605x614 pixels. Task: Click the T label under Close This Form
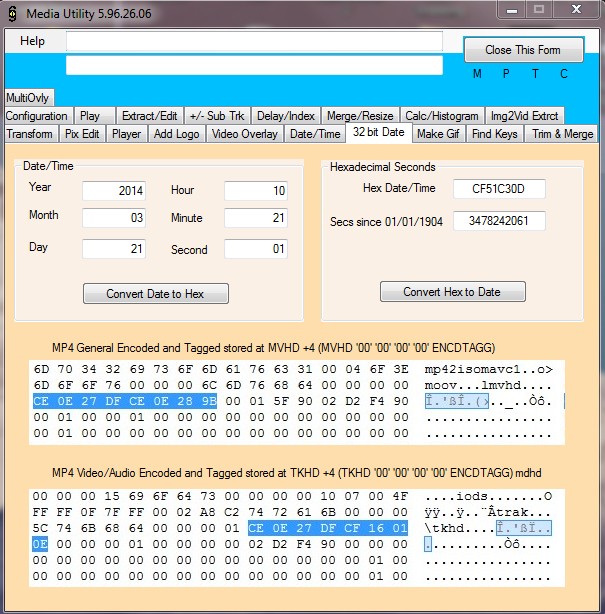pos(535,74)
